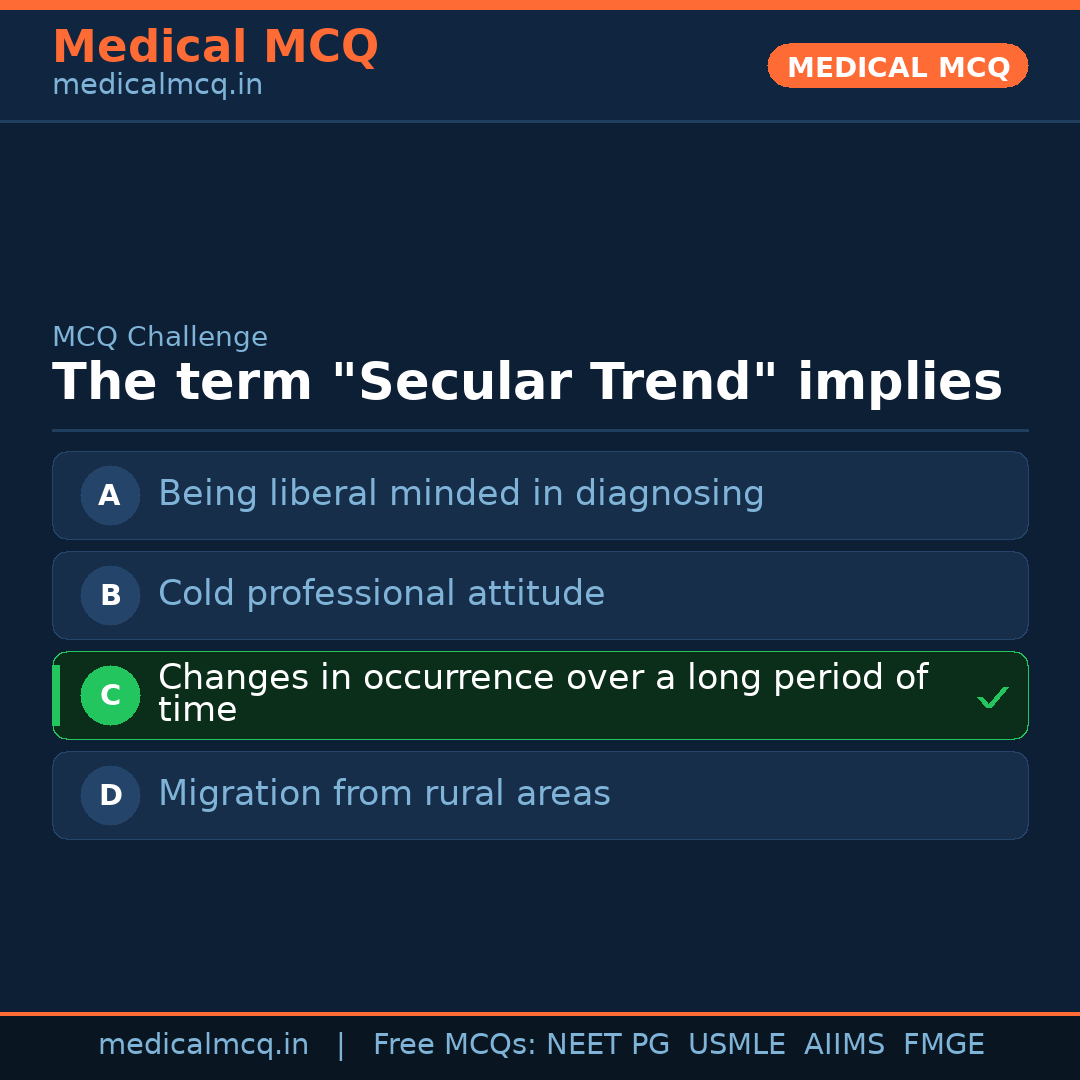Click the orange 'MEDICAL MCQ' badge button
The height and width of the screenshot is (1080, 1080).
(897, 66)
